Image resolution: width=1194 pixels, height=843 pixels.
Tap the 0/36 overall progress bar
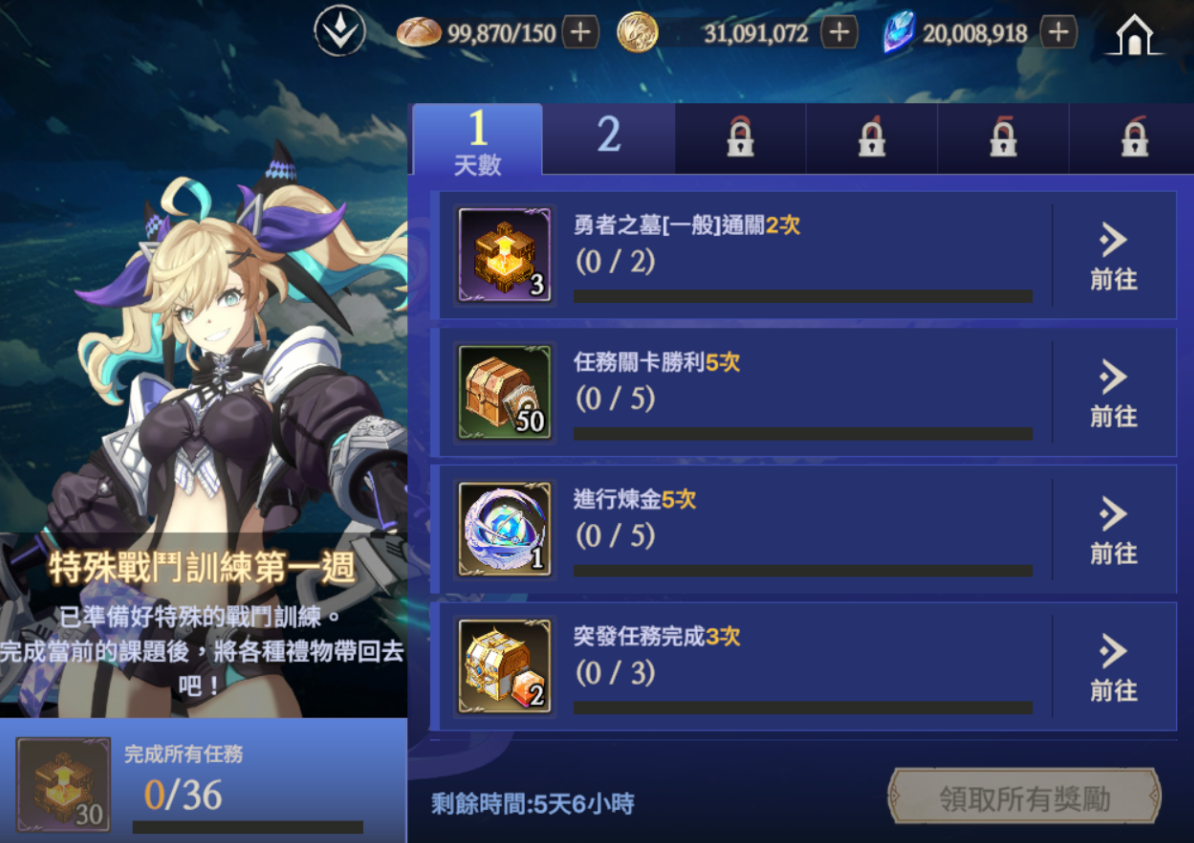tap(247, 827)
